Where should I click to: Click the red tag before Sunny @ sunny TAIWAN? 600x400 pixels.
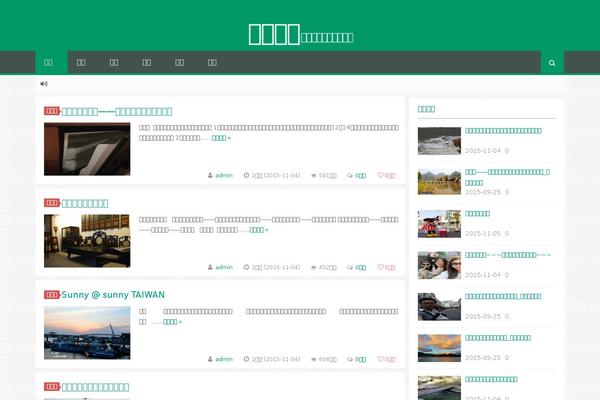click(x=52, y=294)
